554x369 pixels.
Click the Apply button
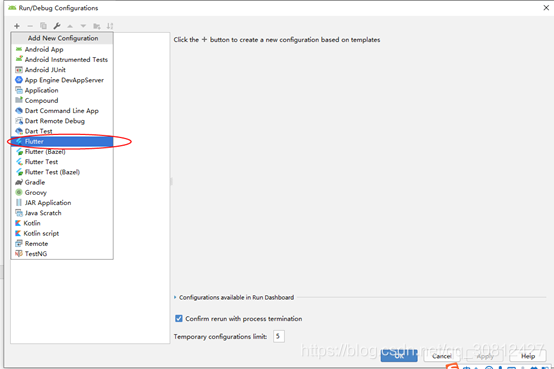[485, 356]
